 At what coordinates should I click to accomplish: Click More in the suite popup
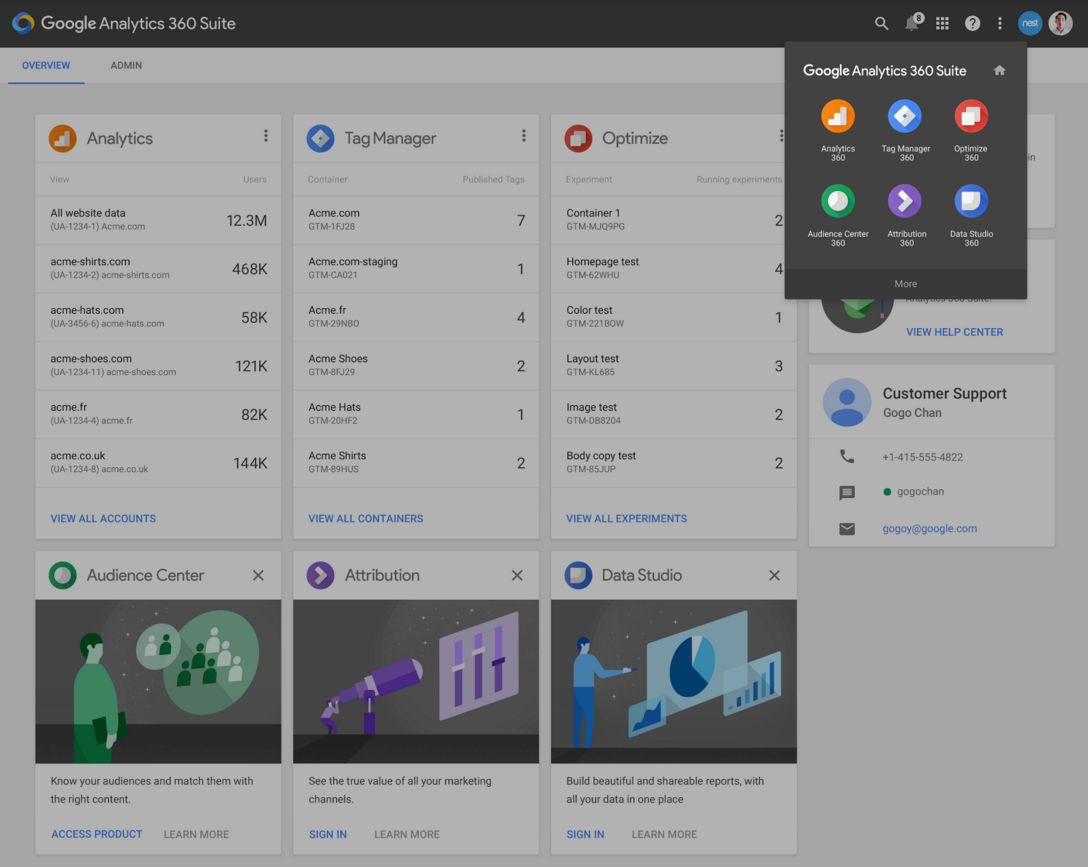pos(906,284)
